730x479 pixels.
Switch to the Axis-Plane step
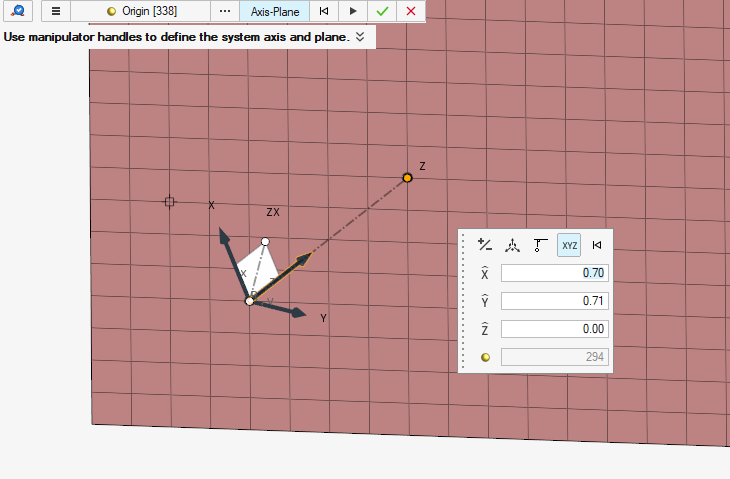click(275, 11)
